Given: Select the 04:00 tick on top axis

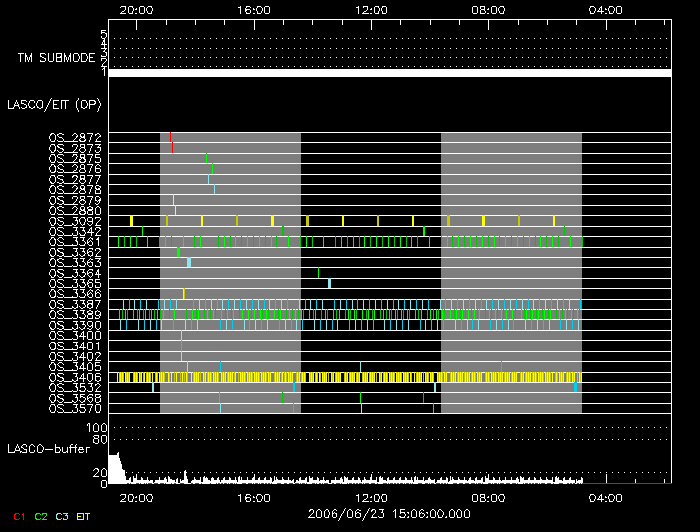Looking at the screenshot, I should coord(607,10).
